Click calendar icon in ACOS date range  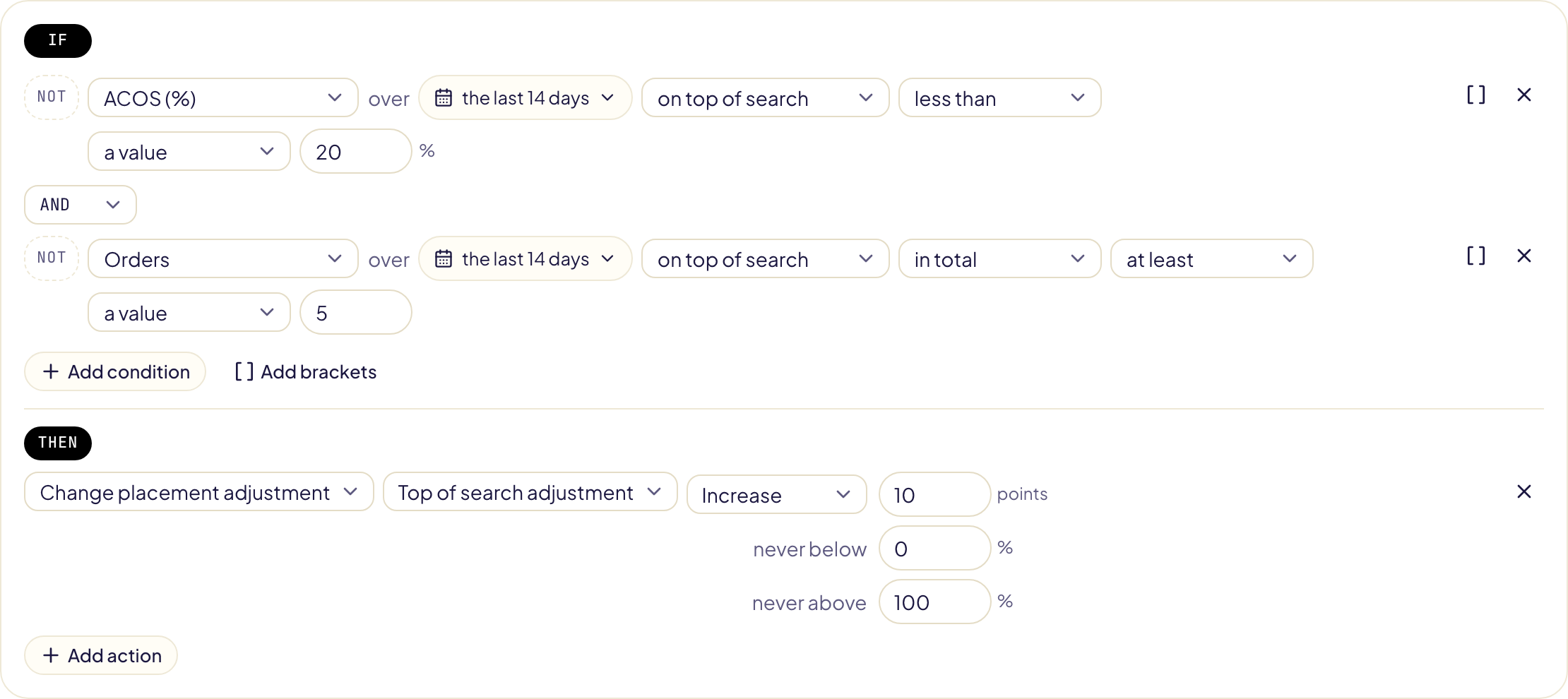coord(444,97)
